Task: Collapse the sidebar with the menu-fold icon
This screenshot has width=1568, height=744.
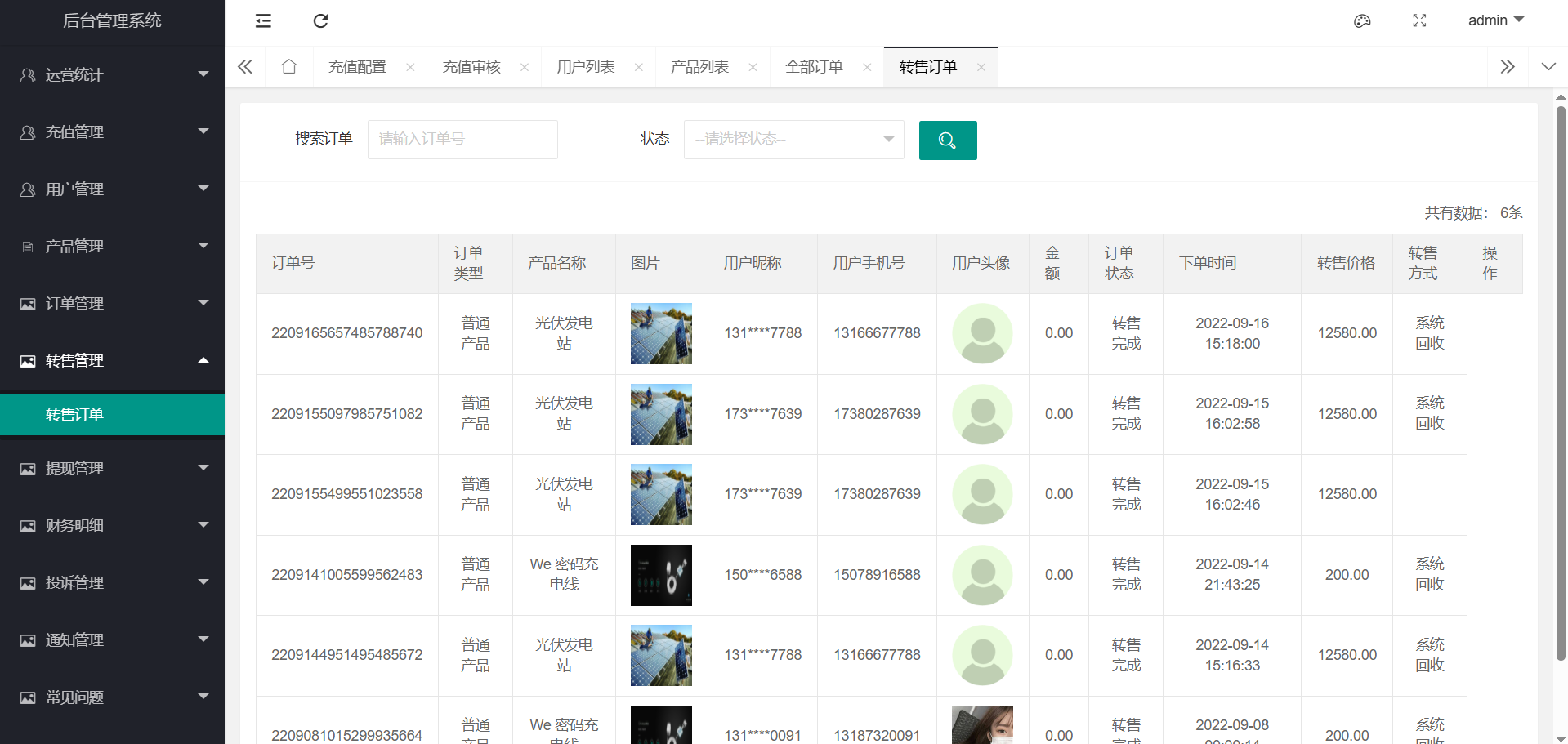Action: point(263,21)
